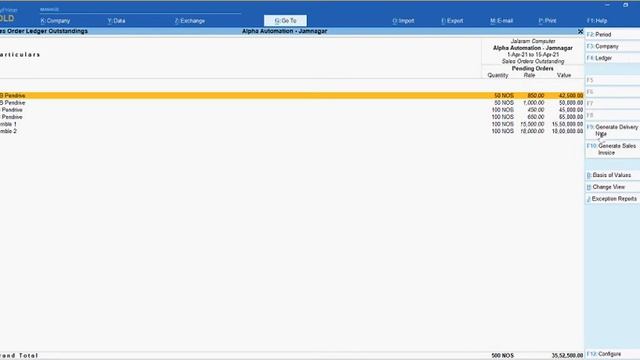
Task: Click the Sales Orders Outstanding label
Action: tap(533, 62)
